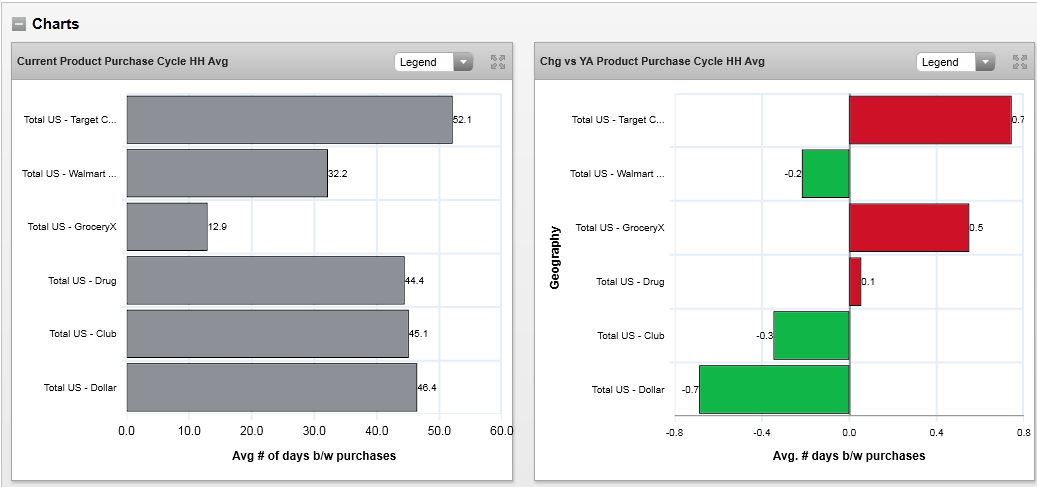Click the red GroceryX bar 0.5
Image resolution: width=1037 pixels, height=487 pixels.
click(908, 227)
